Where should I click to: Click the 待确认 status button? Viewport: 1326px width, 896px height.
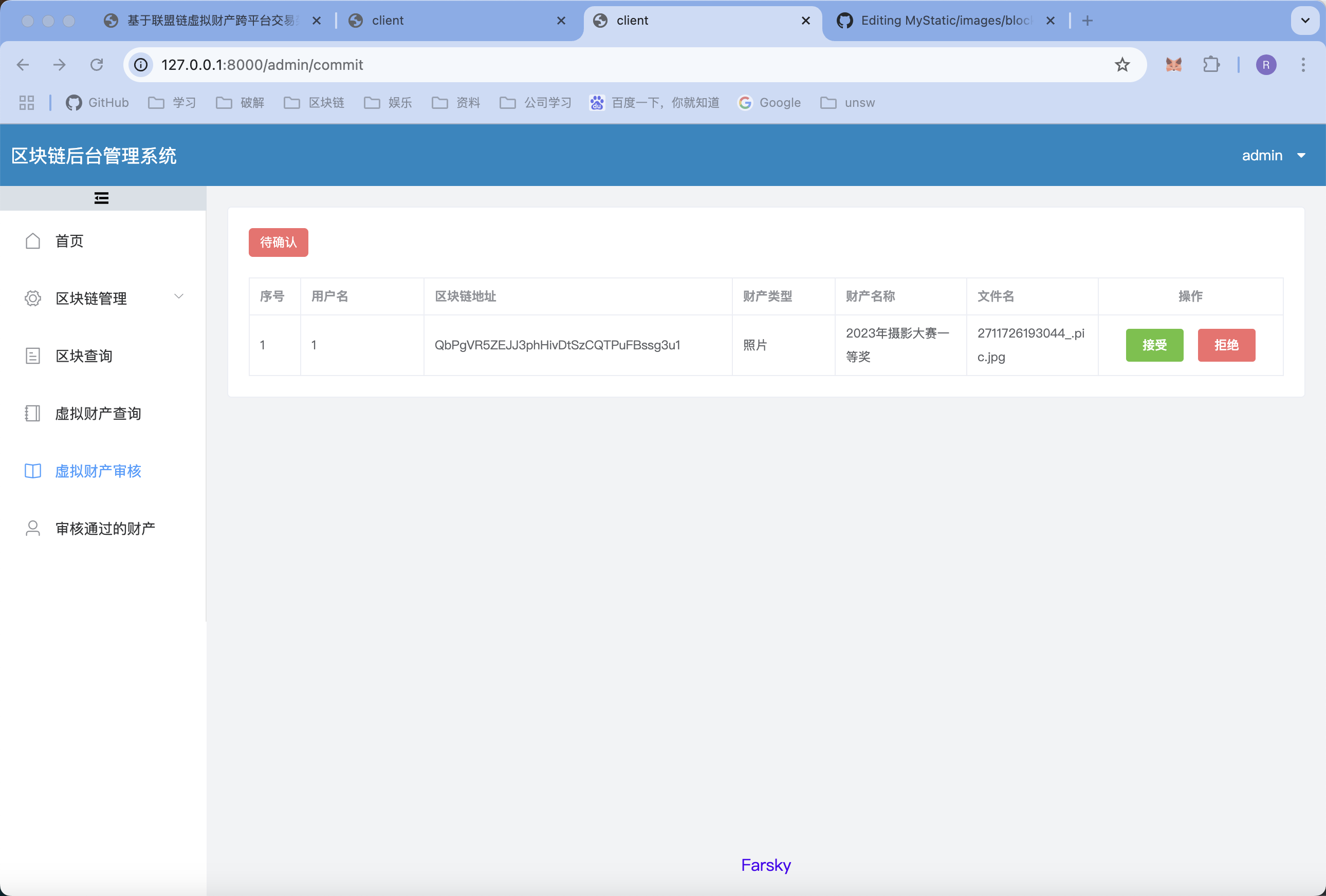278,242
